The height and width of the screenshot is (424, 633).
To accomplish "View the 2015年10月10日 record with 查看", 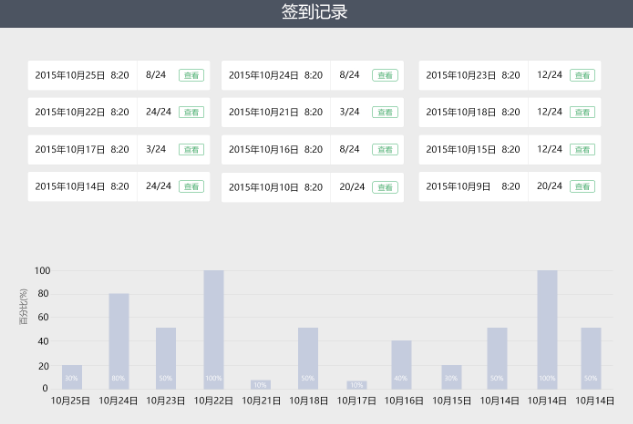I will coord(384,187).
